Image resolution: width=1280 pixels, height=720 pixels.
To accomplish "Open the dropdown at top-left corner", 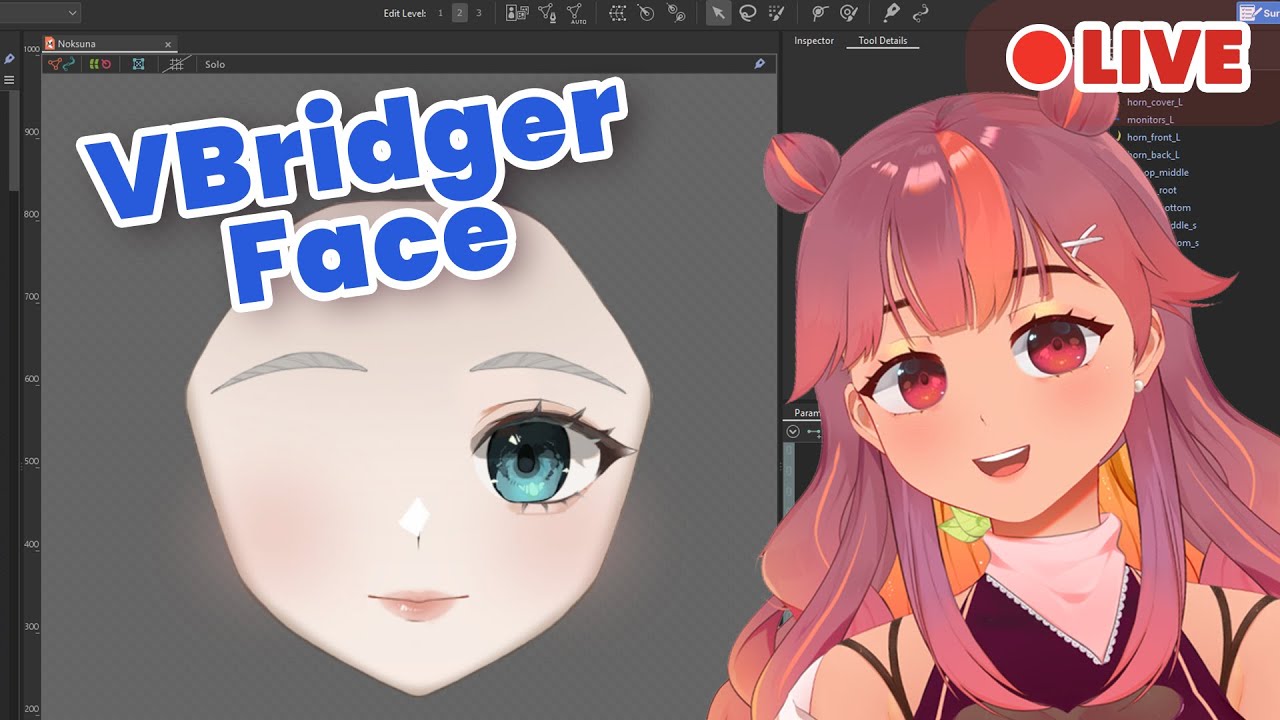I will click(40, 13).
